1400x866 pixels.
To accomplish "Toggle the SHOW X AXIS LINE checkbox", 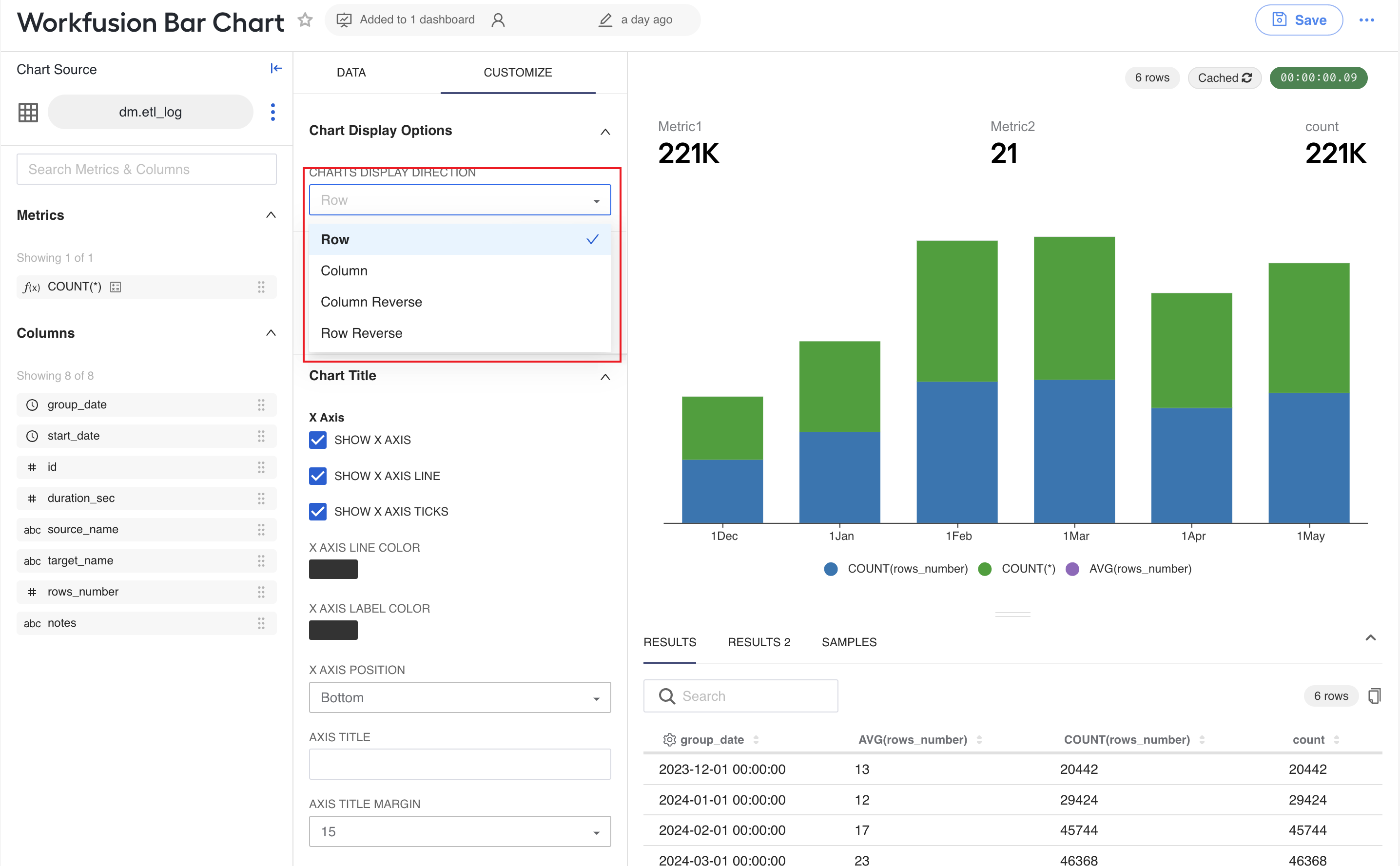I will (x=318, y=476).
